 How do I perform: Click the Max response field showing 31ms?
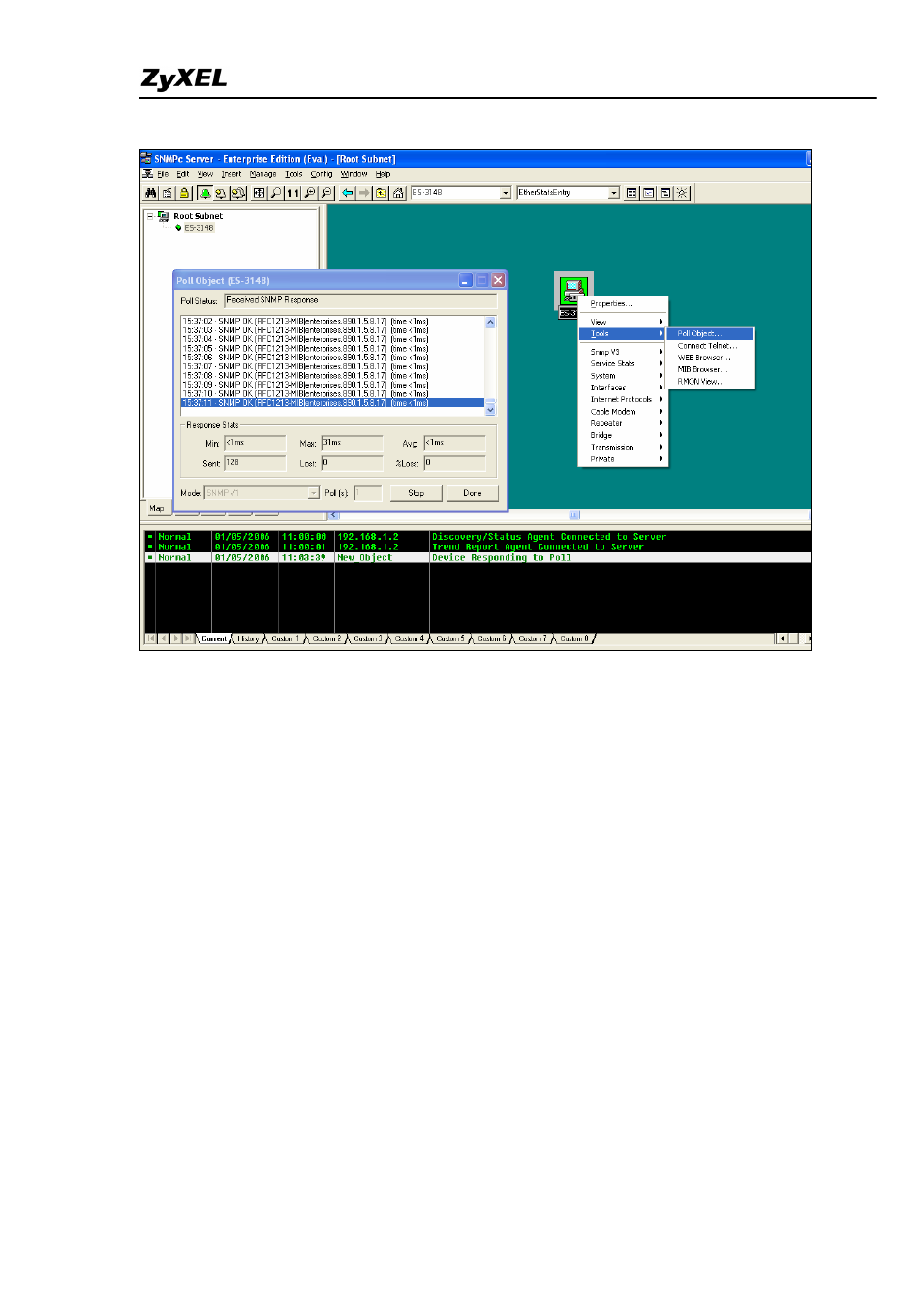pyautogui.click(x=352, y=443)
